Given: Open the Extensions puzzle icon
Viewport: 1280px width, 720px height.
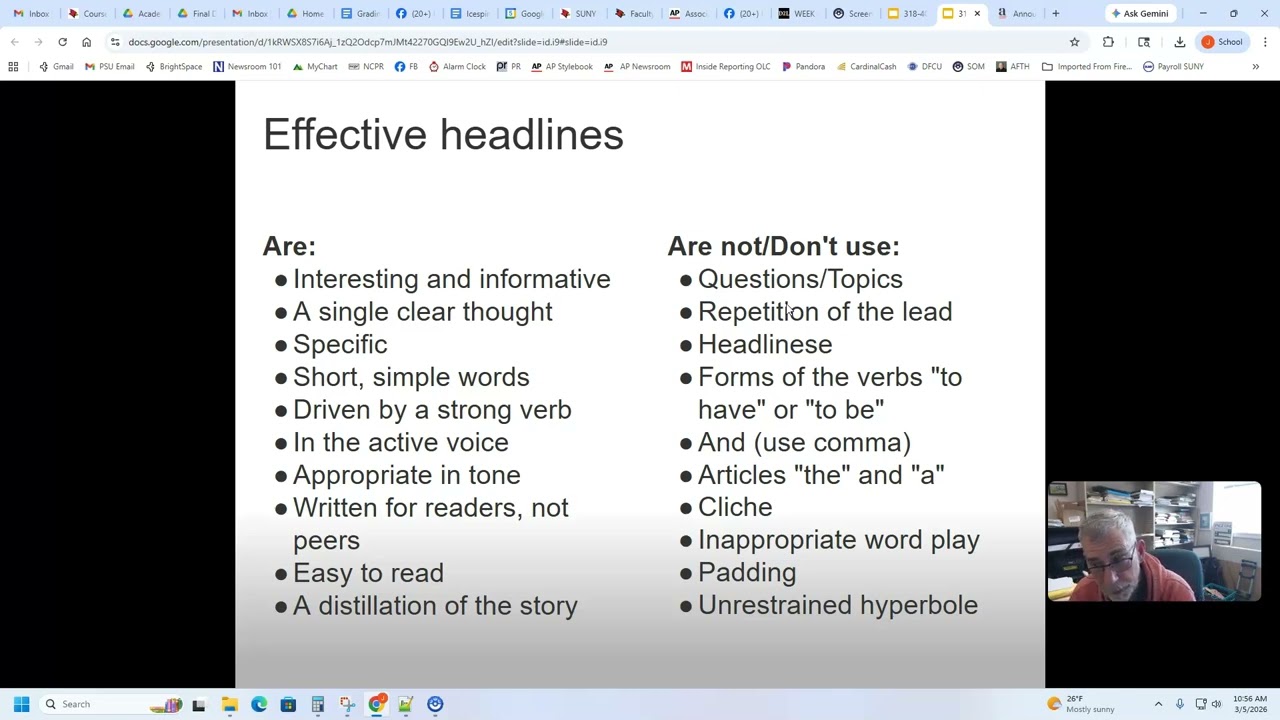Looking at the screenshot, I should coord(1108,42).
